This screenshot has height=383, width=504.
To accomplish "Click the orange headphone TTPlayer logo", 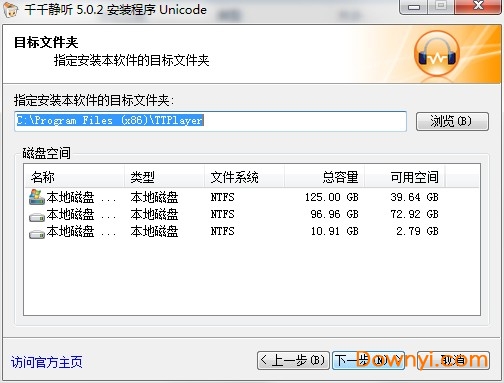I will (437, 54).
